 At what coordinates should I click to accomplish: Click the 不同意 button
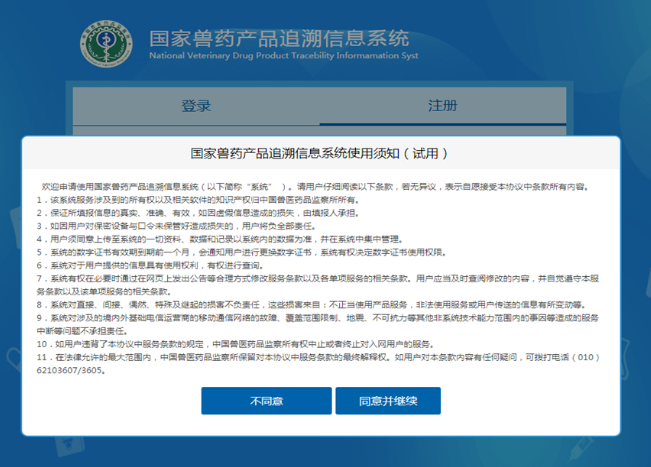[x=266, y=401]
